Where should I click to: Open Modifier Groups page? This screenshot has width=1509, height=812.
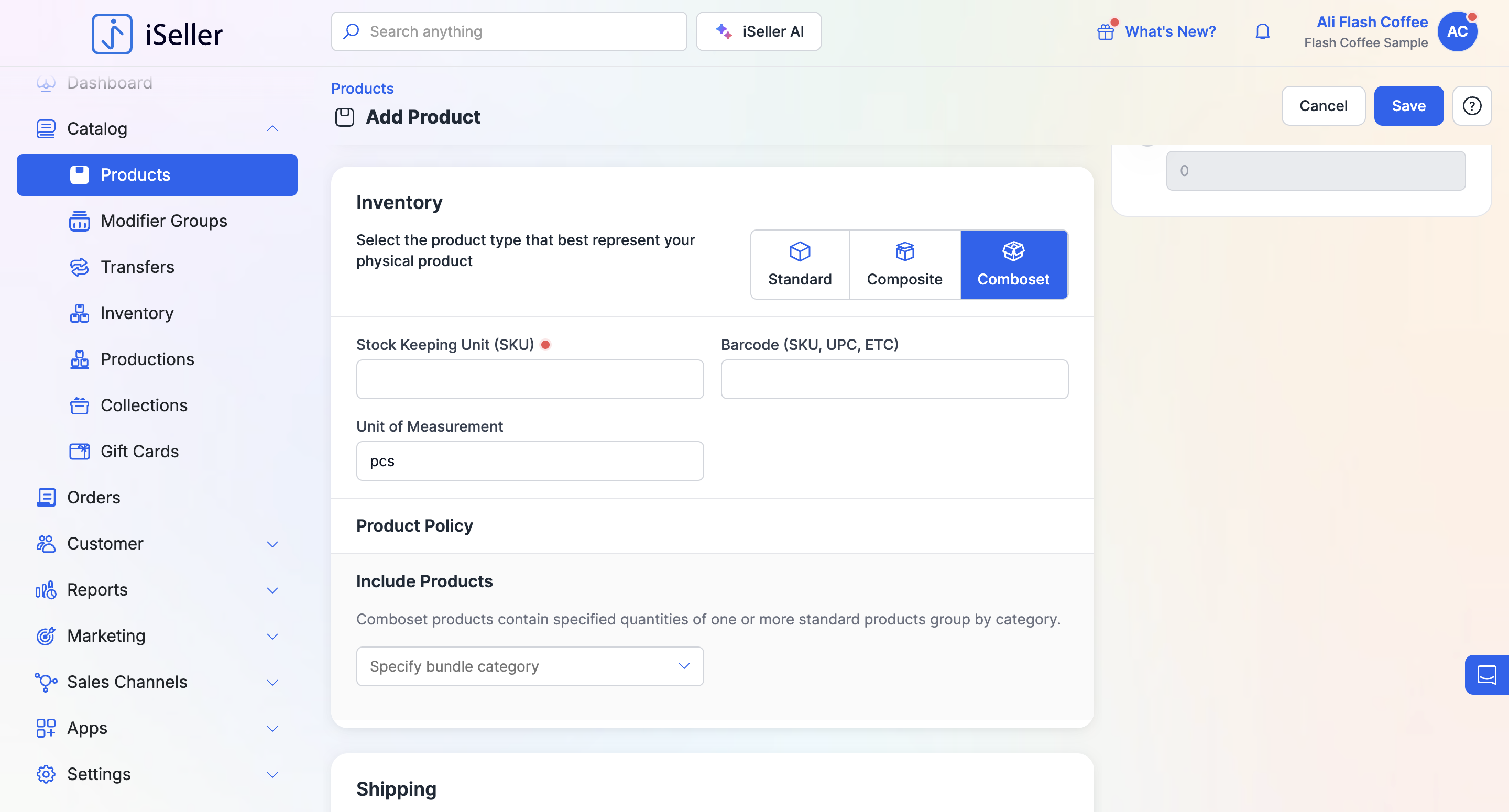coord(163,221)
